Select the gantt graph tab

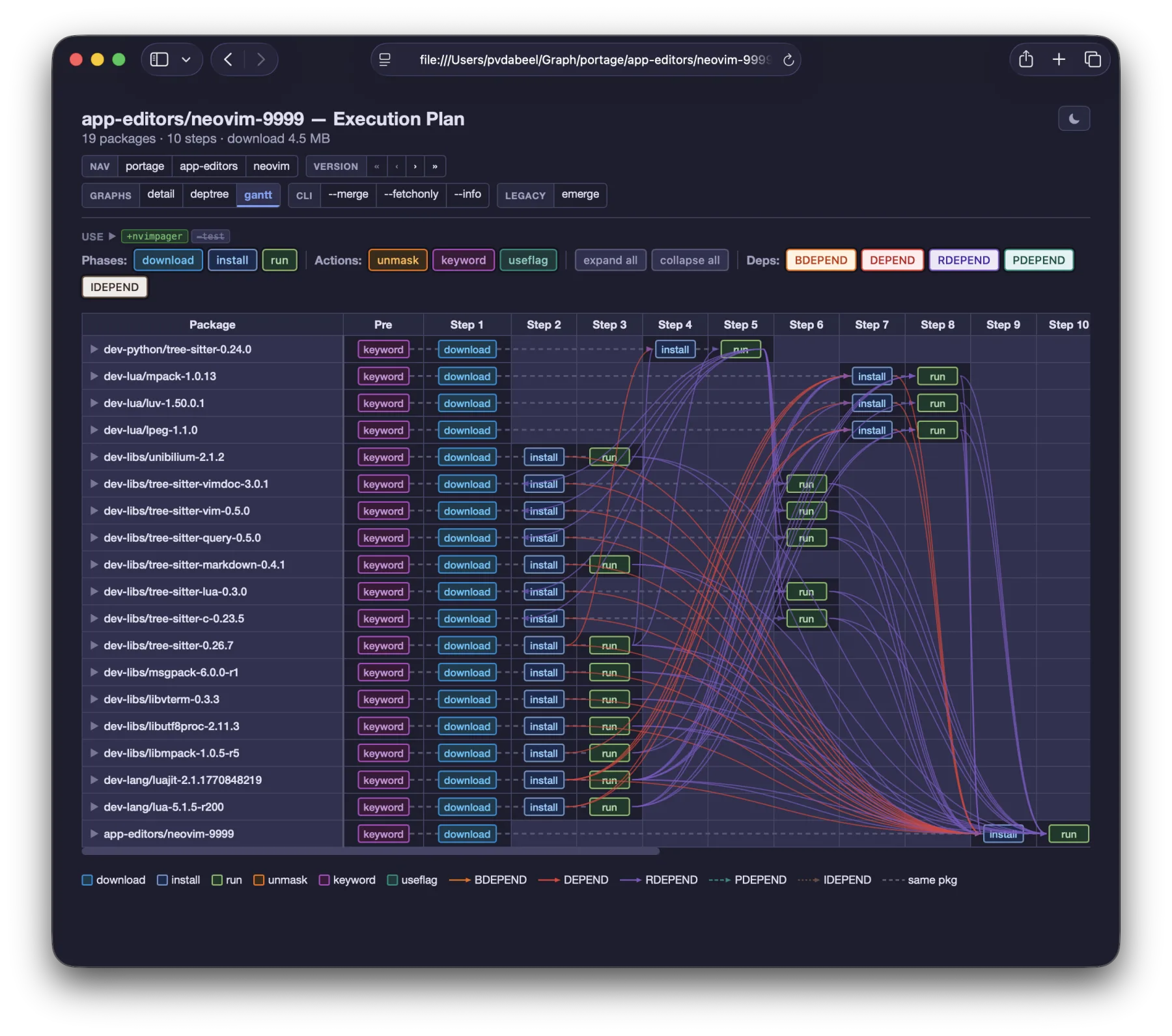258,195
